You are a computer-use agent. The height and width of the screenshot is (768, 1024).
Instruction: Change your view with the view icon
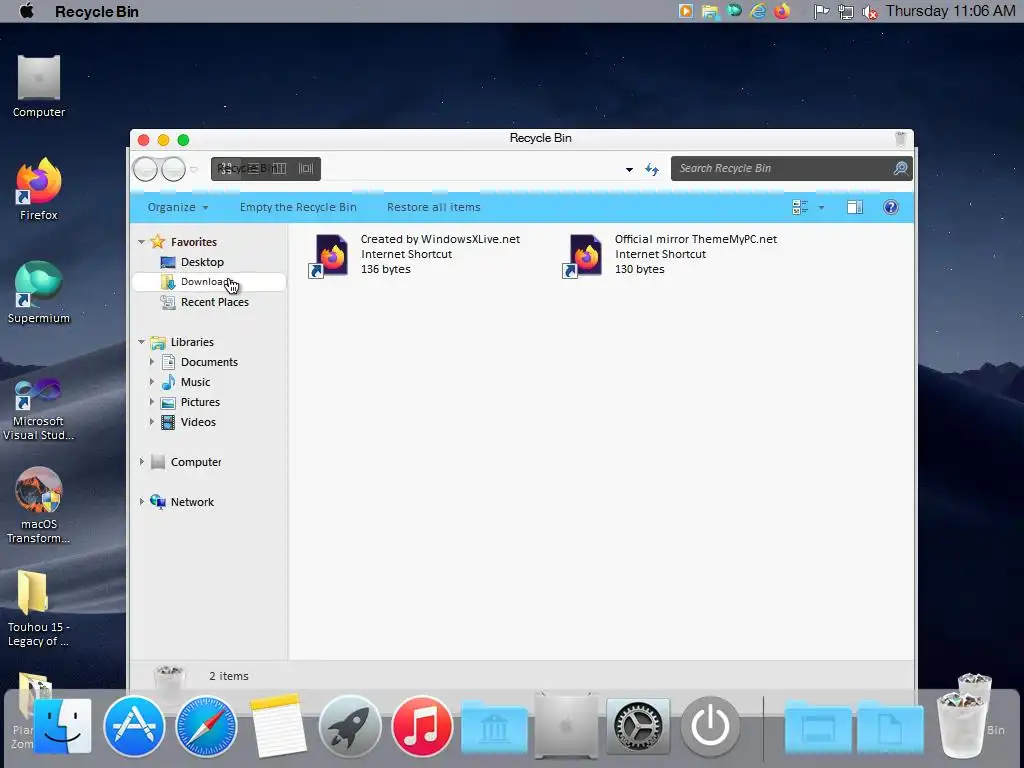pyautogui.click(x=800, y=207)
